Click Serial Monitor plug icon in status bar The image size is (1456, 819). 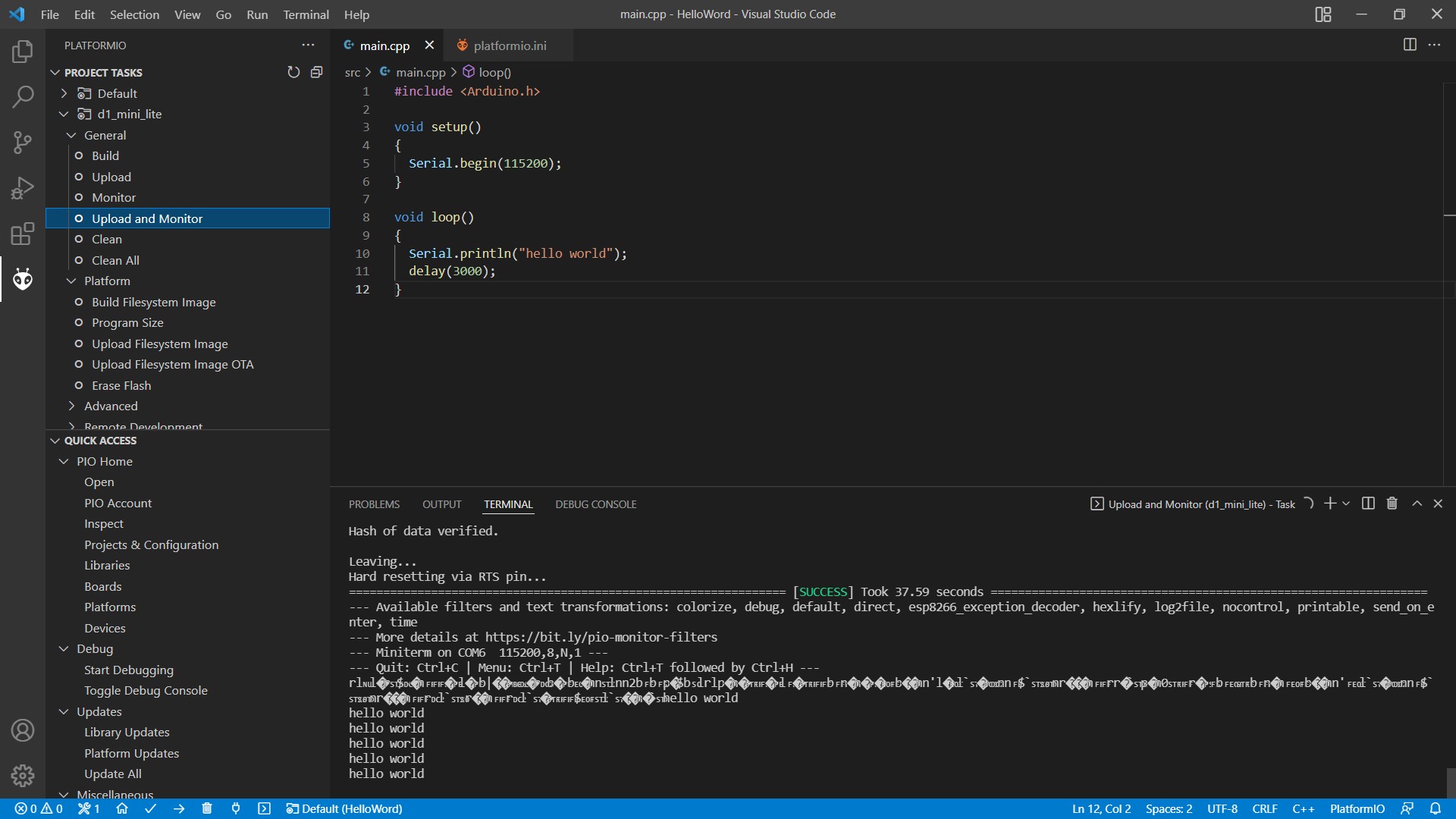(x=236, y=808)
